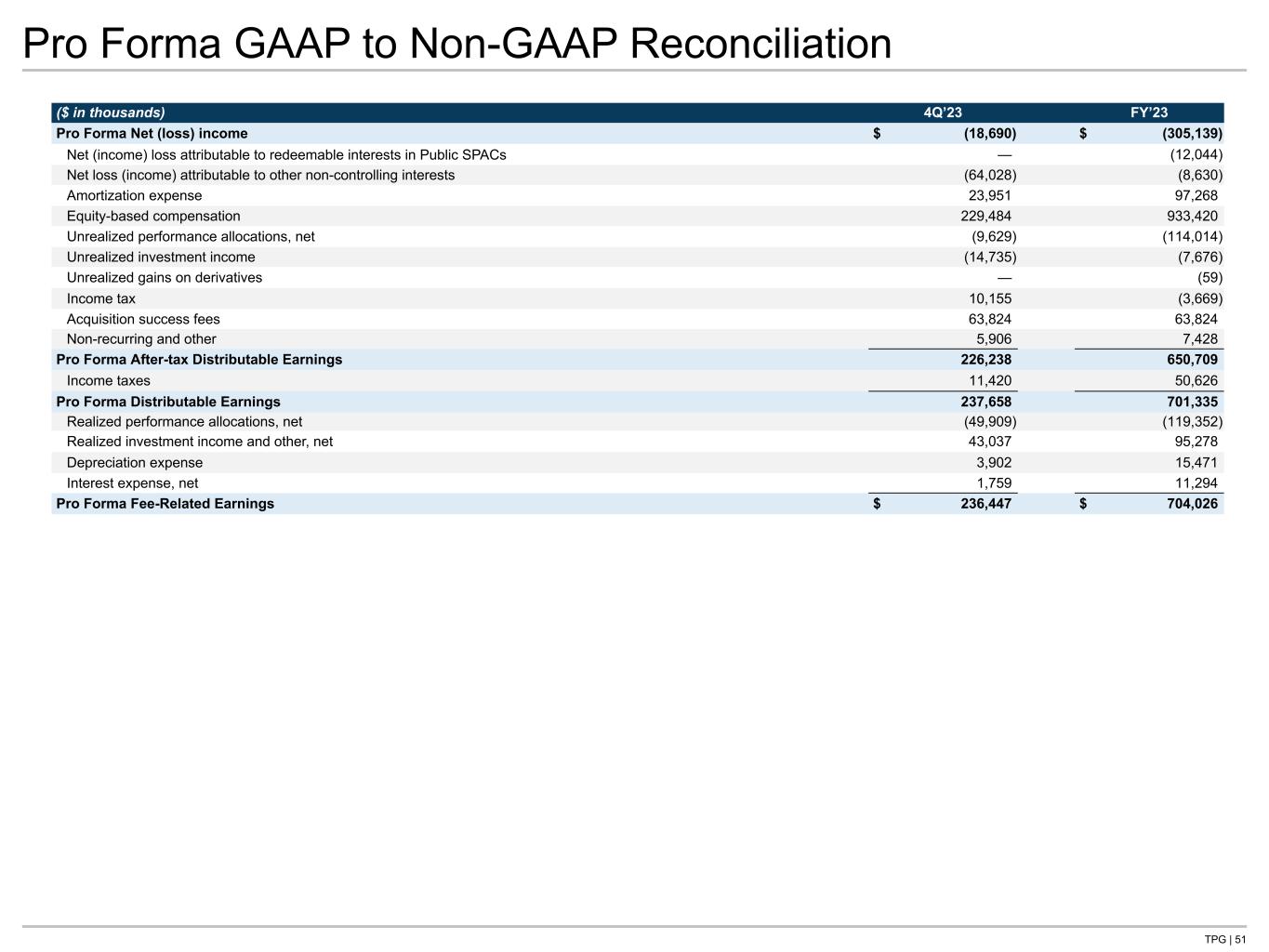Click the Unrealized gains on derivatives label
Image resolution: width=1269 pixels, height=952 pixels.
tap(165, 277)
